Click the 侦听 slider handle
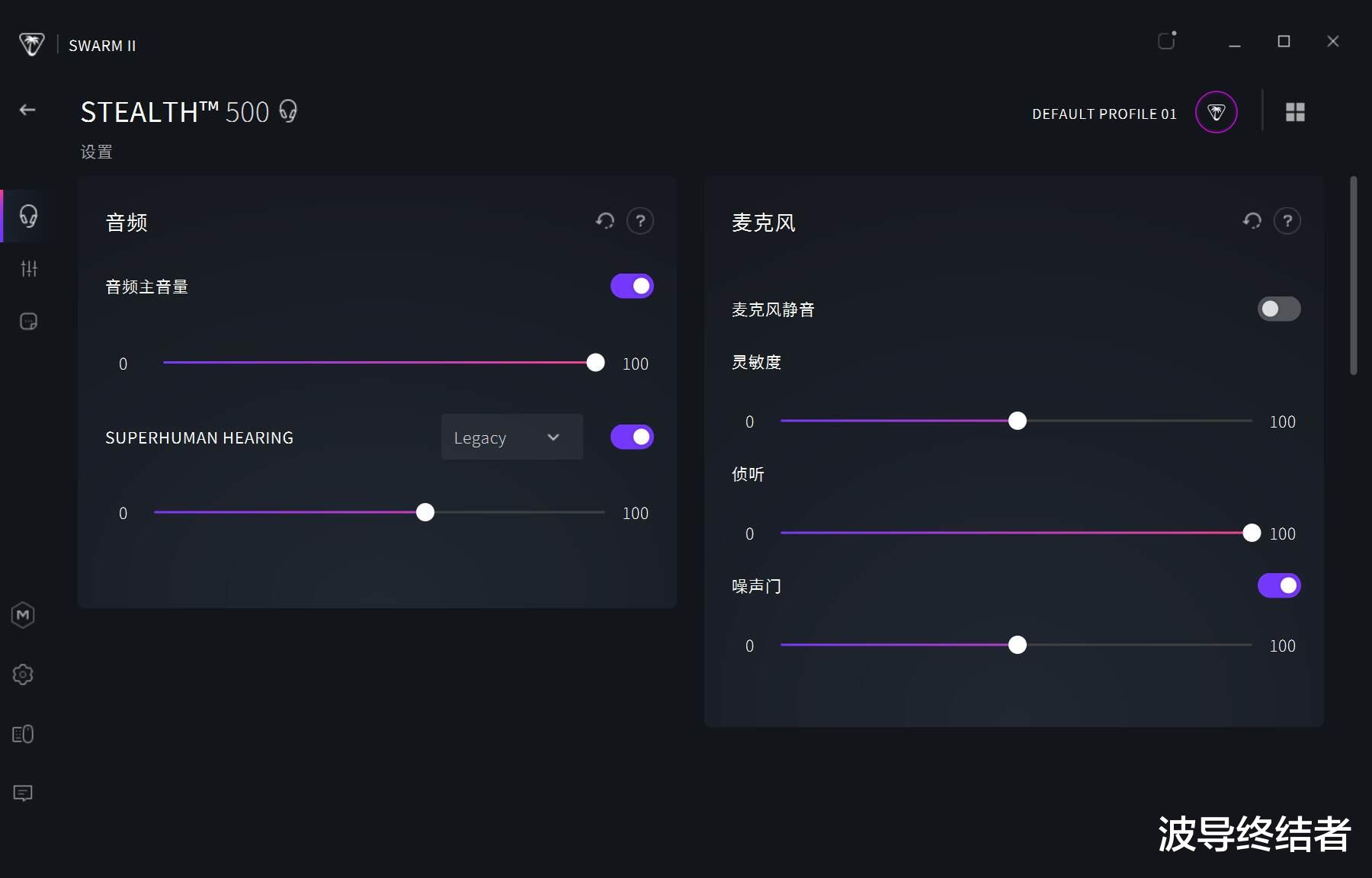 pos(1252,533)
